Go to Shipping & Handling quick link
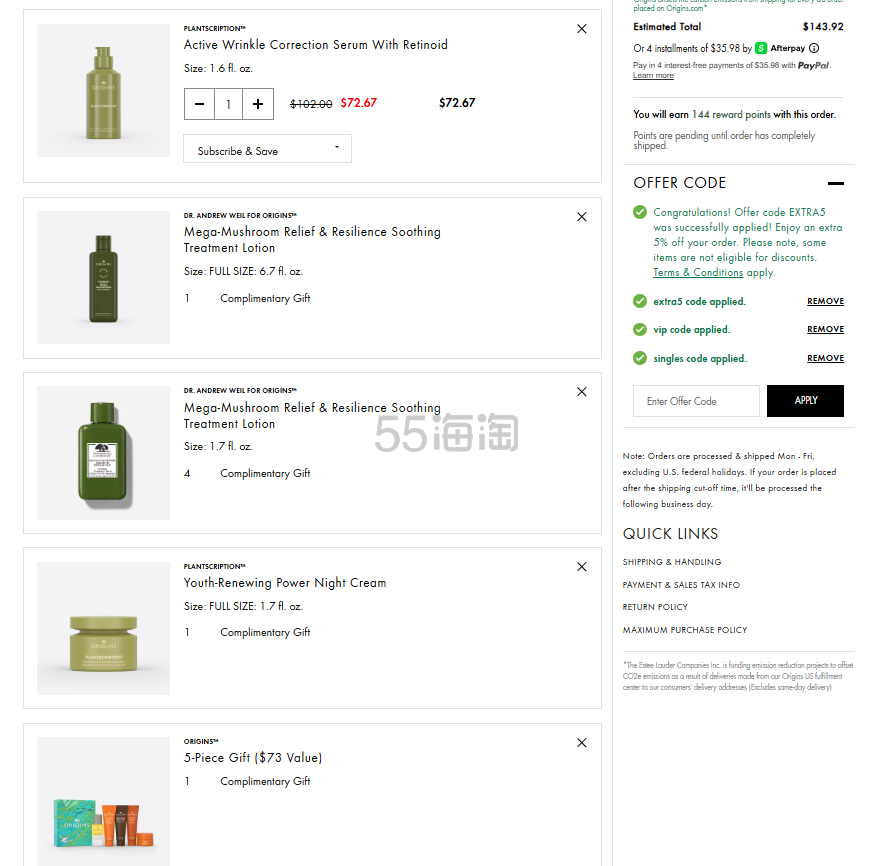893x866 pixels. (x=671, y=562)
